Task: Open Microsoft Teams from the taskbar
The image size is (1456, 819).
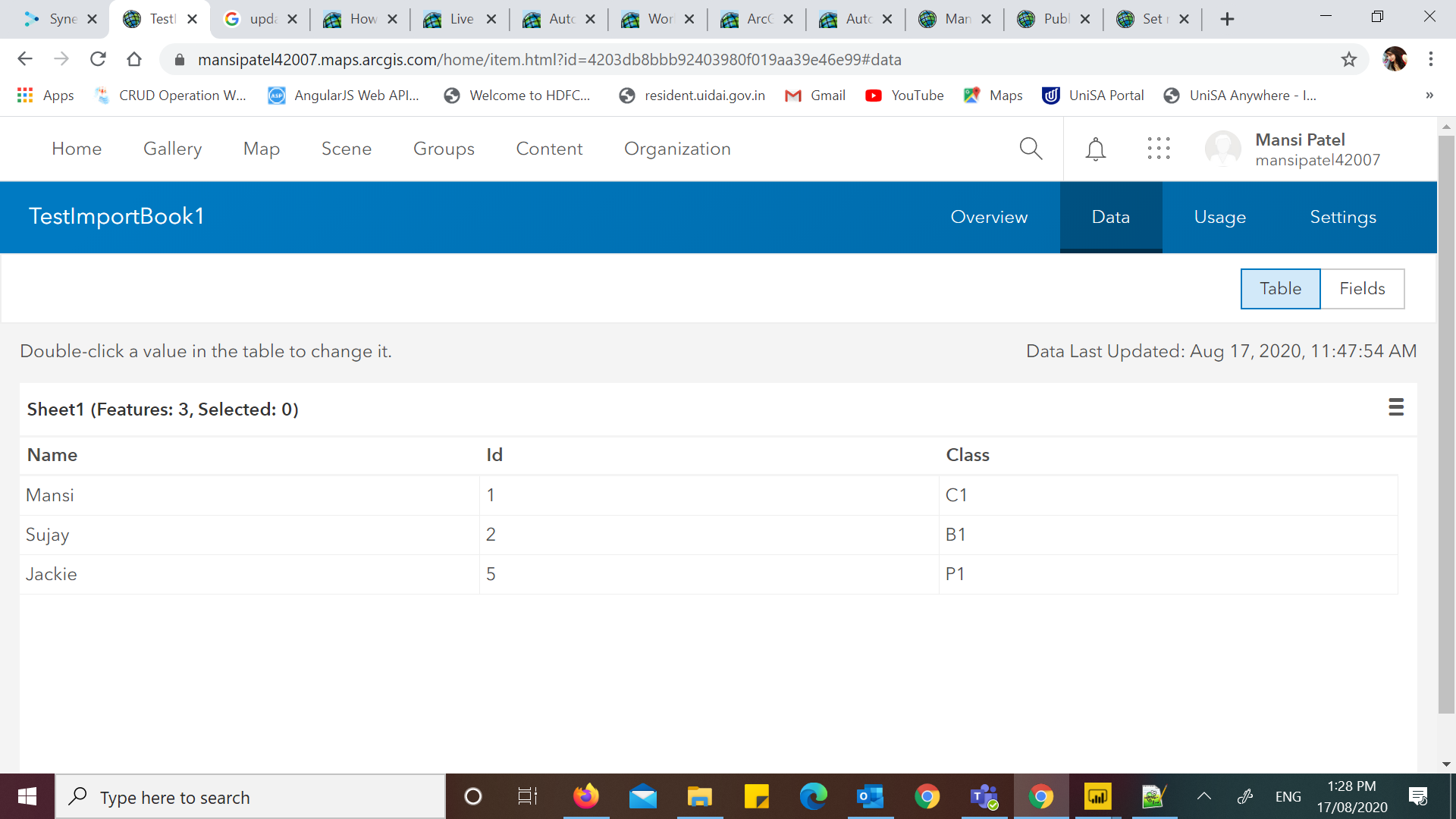Action: [x=984, y=796]
